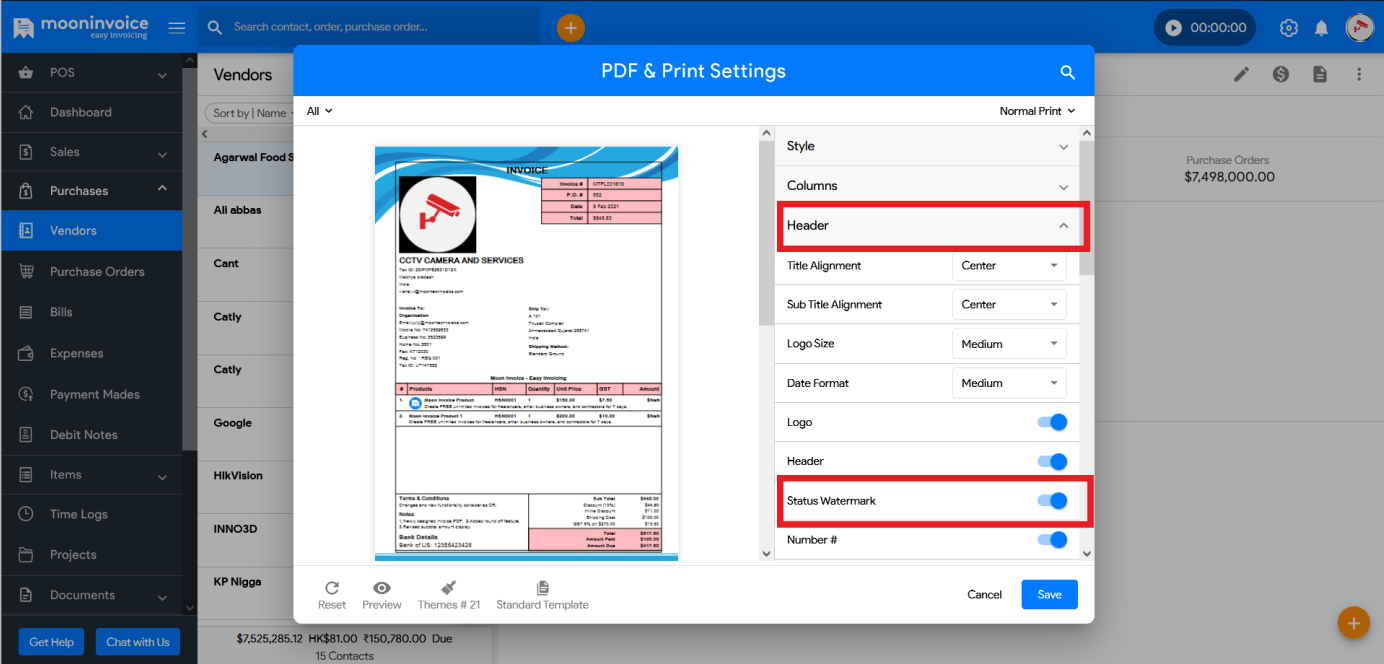This screenshot has height=664, width=1384.
Task: Expand Documents menu in sidebar
Action: pos(91,595)
